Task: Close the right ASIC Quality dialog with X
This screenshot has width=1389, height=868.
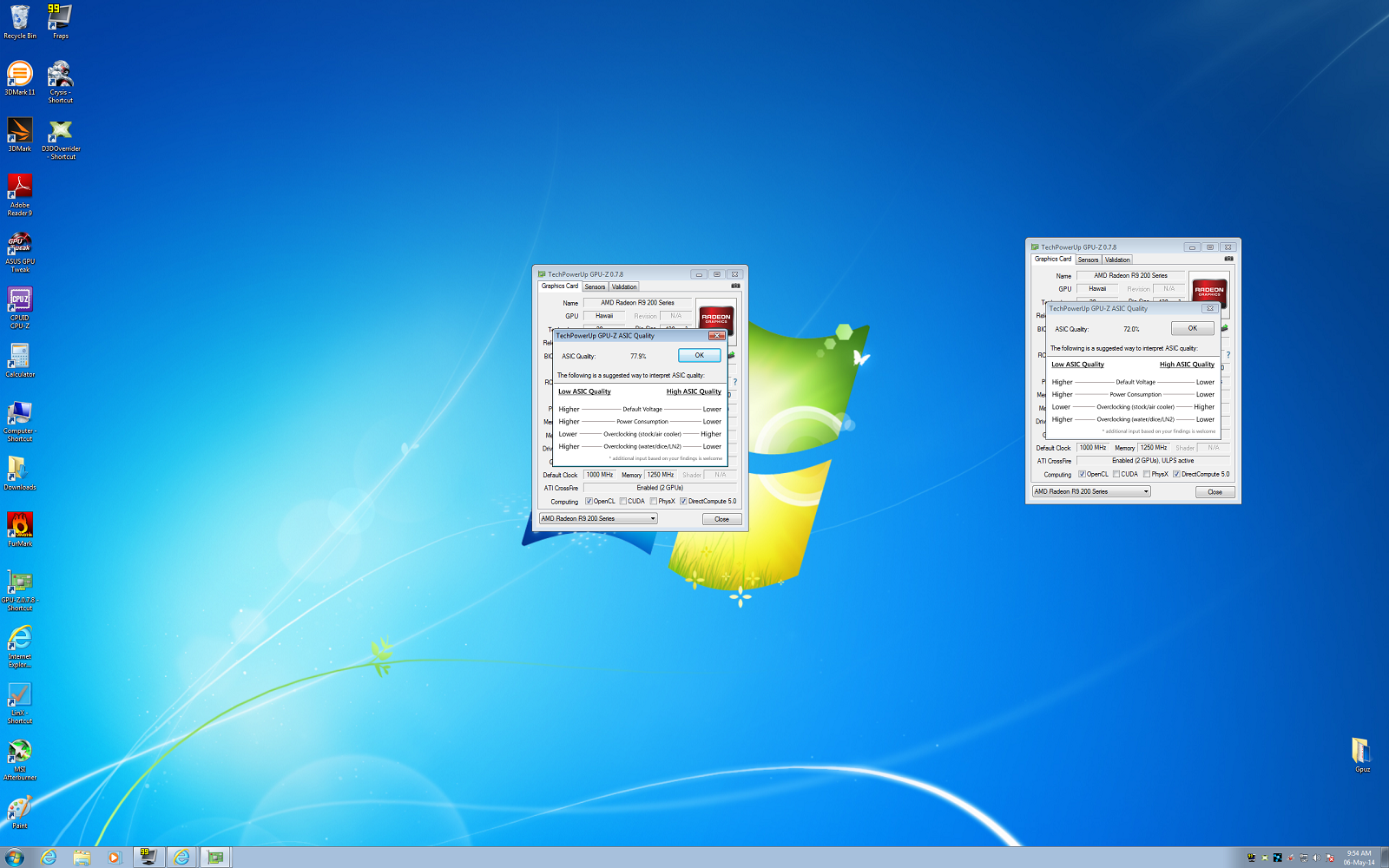Action: click(x=1209, y=309)
